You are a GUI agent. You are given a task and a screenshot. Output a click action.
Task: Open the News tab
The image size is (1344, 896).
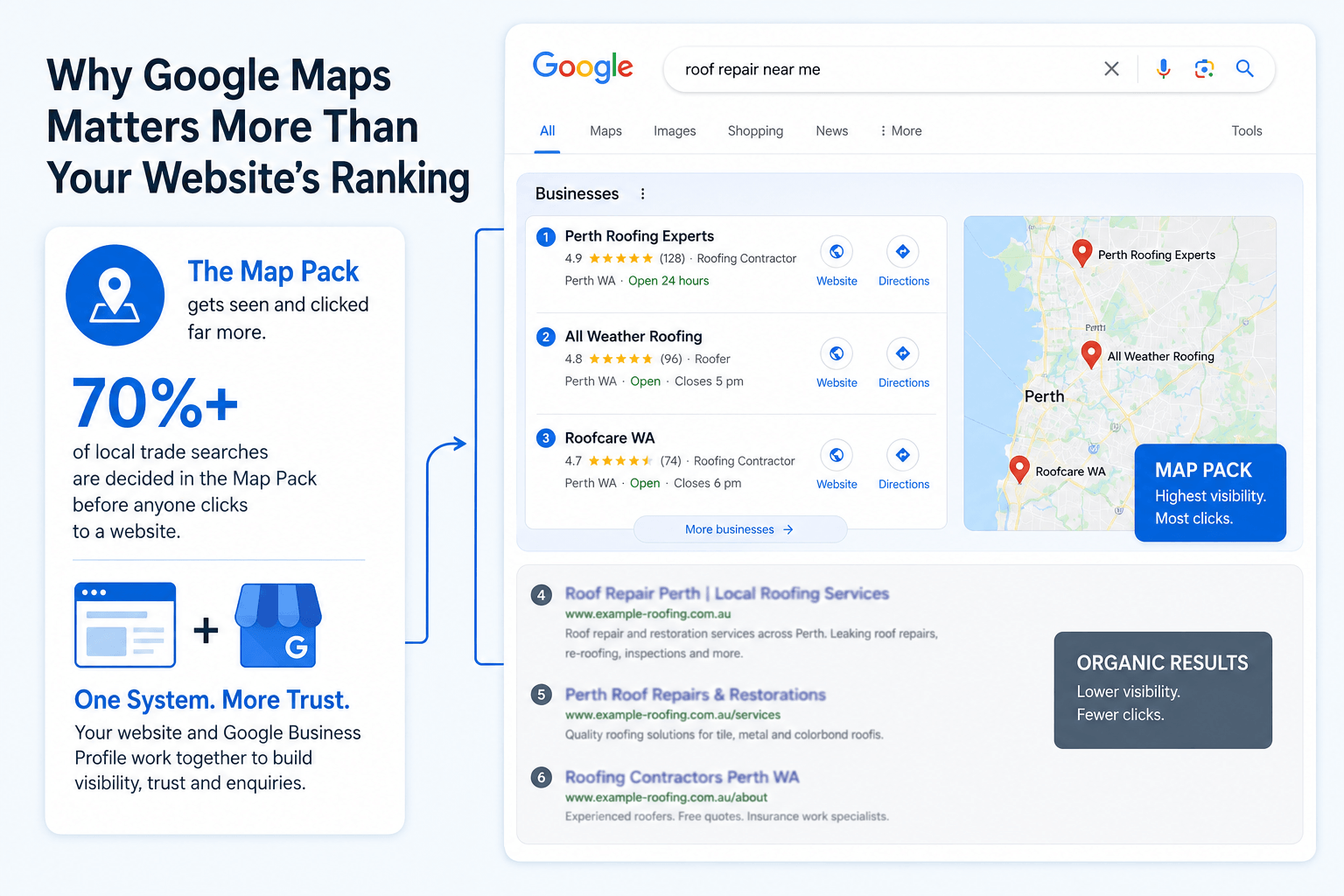832,131
